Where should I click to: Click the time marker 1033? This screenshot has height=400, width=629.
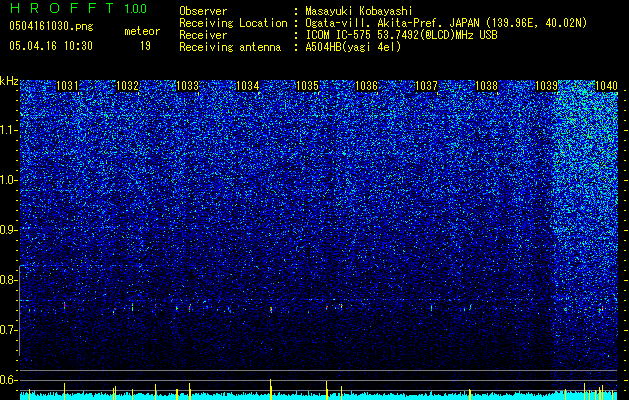[x=187, y=86]
